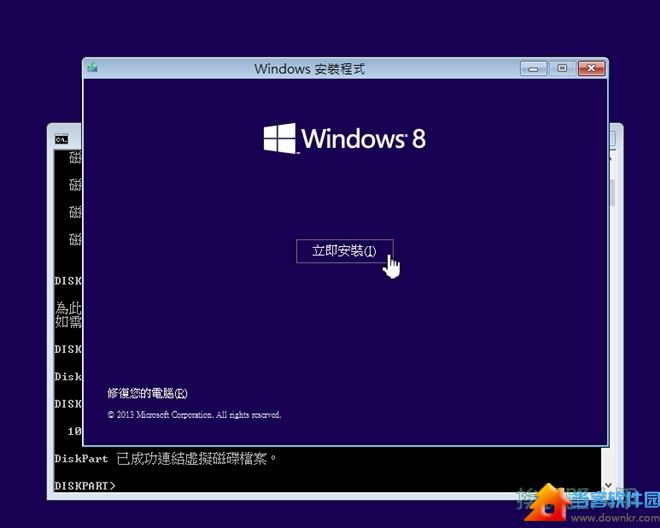Image resolution: width=660 pixels, height=528 pixels.
Task: Click the DISKPART> command prompt line
Action: pyautogui.click(x=85, y=486)
